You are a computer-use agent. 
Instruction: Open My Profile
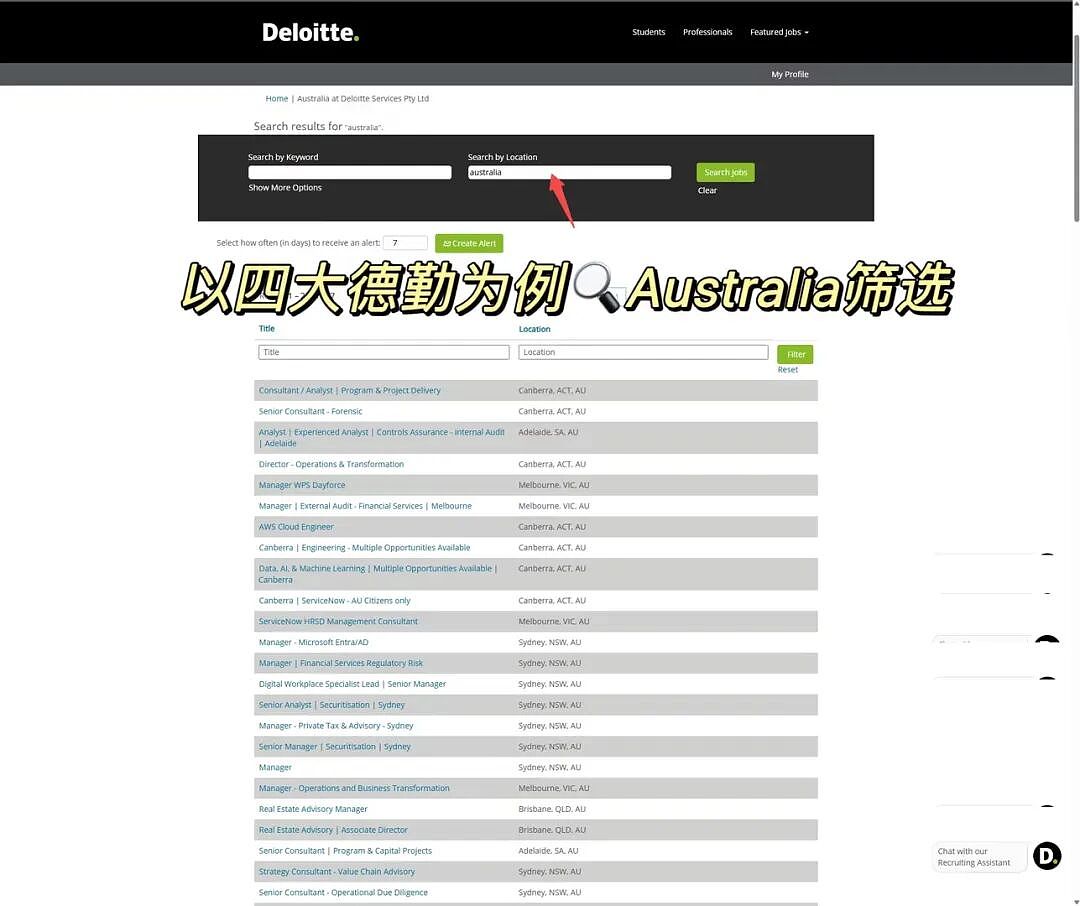[x=789, y=74]
